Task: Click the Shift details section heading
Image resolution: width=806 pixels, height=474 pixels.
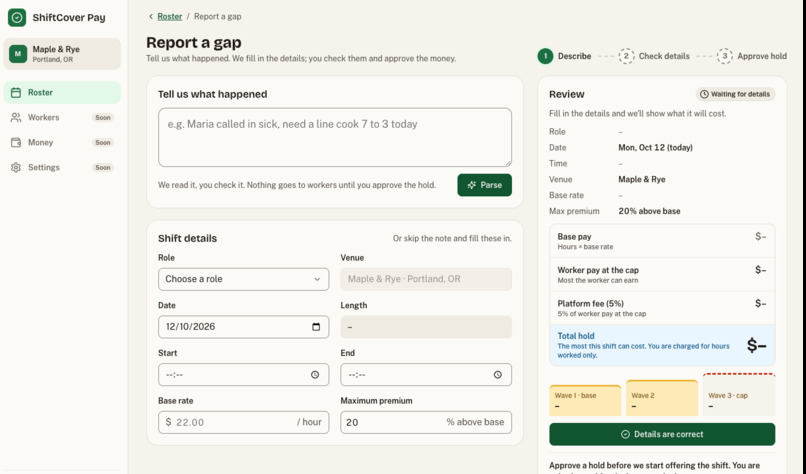Action: (x=188, y=239)
